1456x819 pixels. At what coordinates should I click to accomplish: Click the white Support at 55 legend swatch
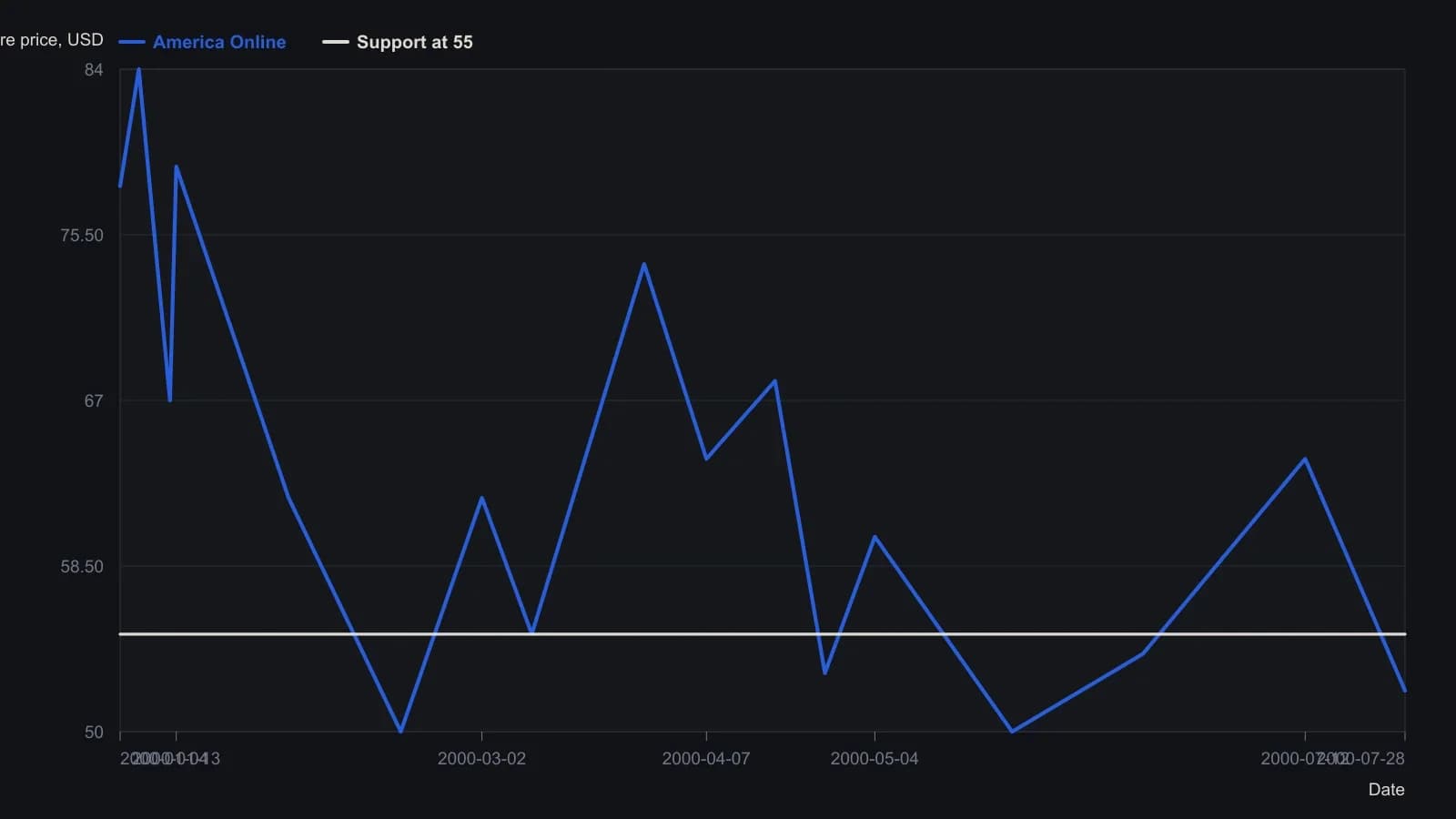[x=336, y=42]
